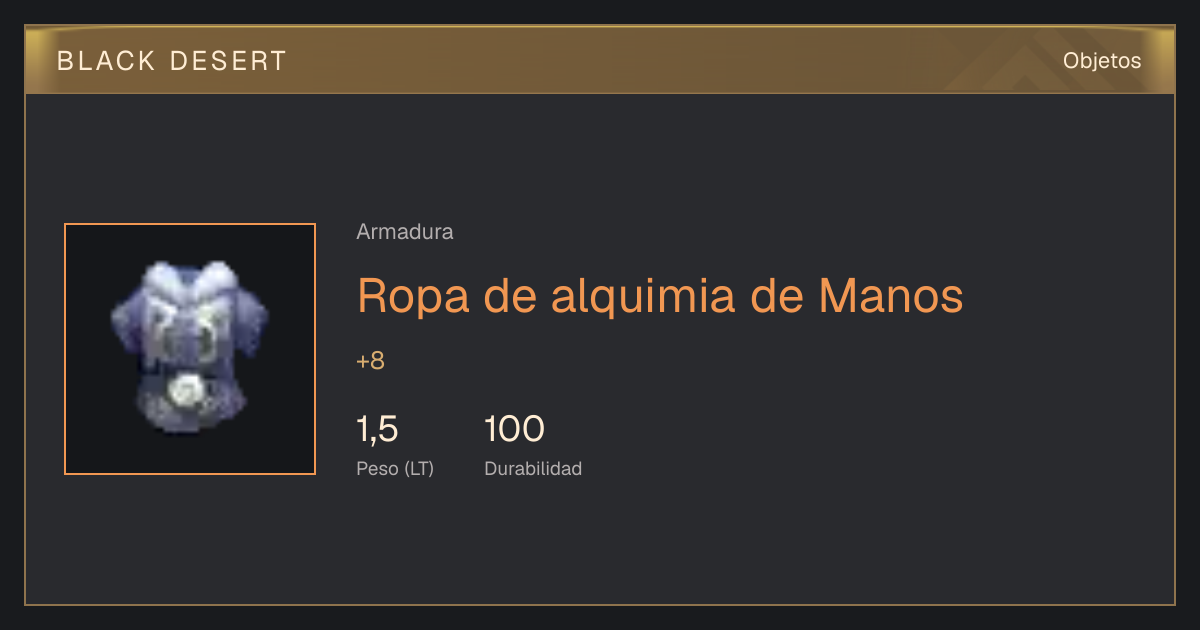Click the 1,5 weight value

pos(377,429)
